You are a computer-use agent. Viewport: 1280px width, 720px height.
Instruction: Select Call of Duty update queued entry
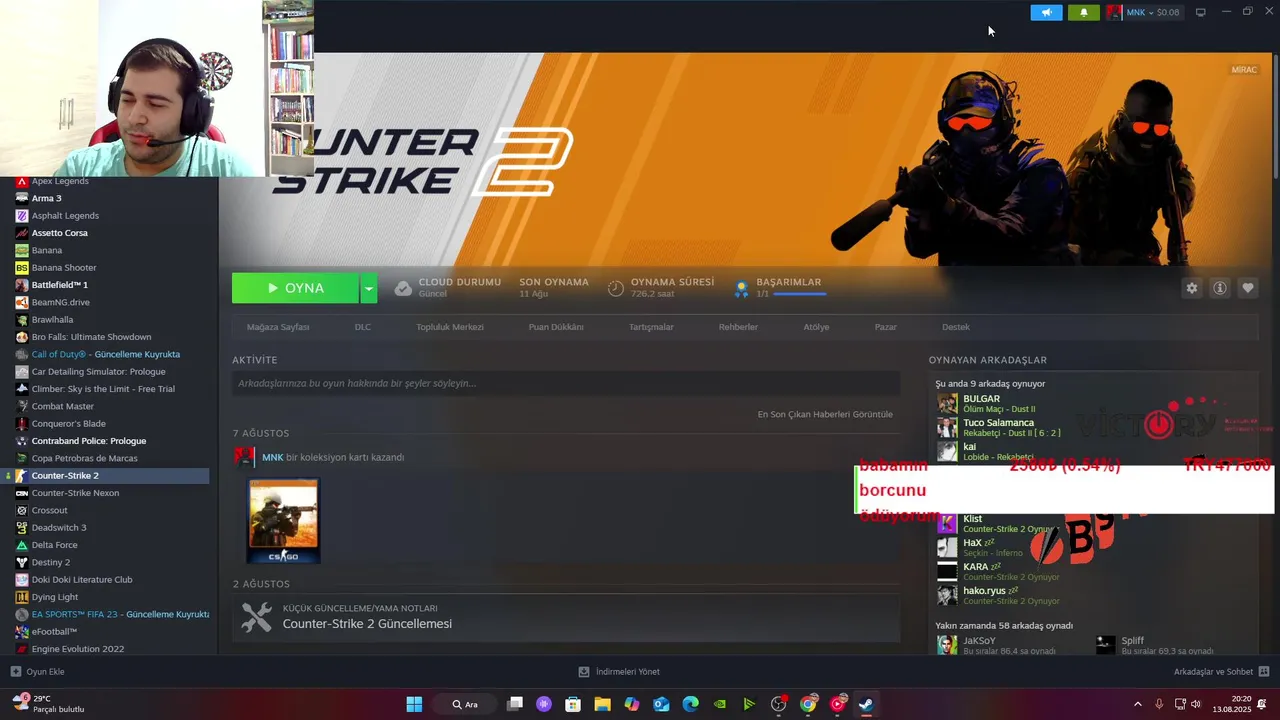[x=105, y=354]
